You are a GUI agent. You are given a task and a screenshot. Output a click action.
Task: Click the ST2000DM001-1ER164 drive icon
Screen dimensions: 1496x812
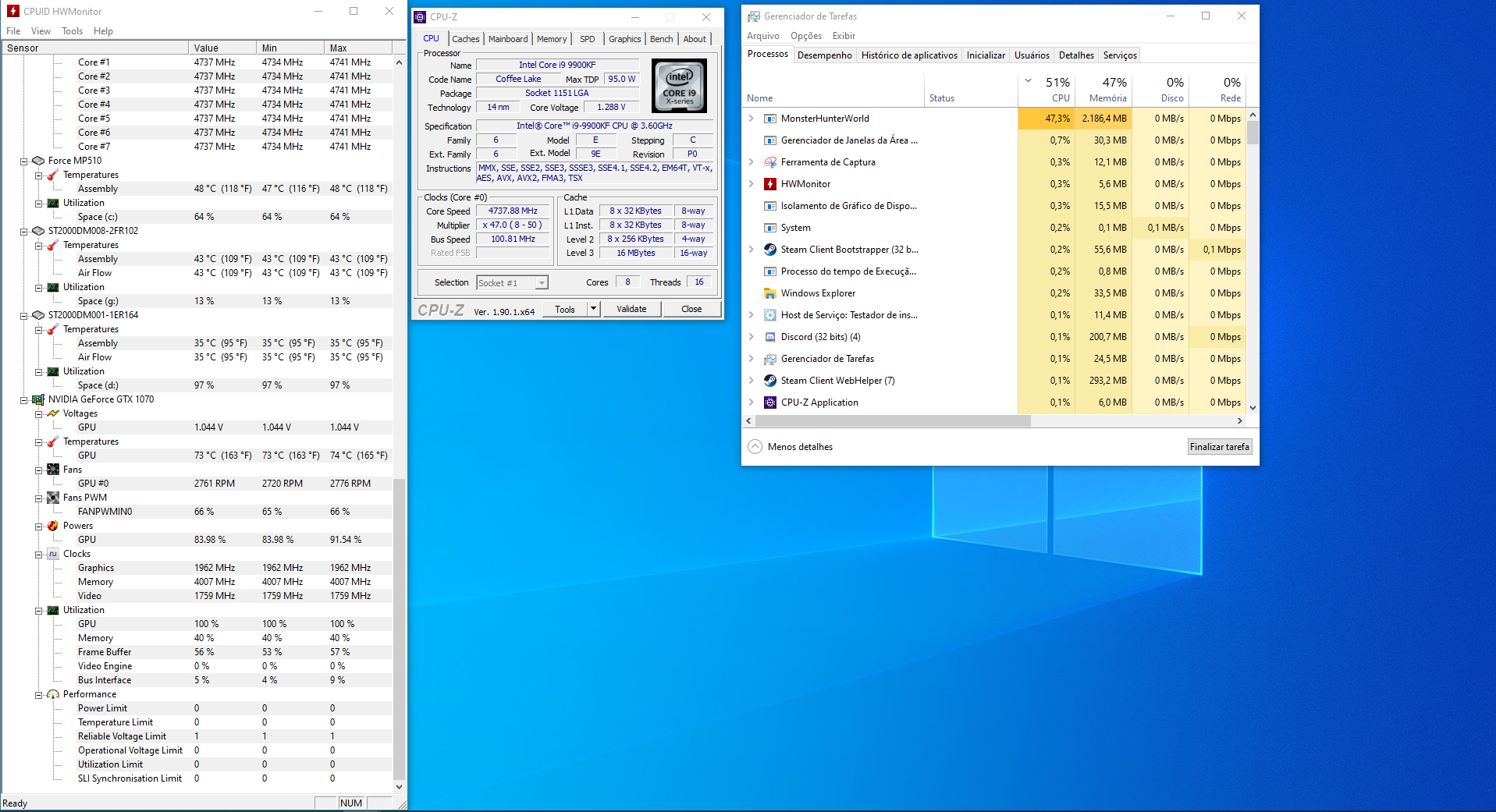pyautogui.click(x=38, y=315)
